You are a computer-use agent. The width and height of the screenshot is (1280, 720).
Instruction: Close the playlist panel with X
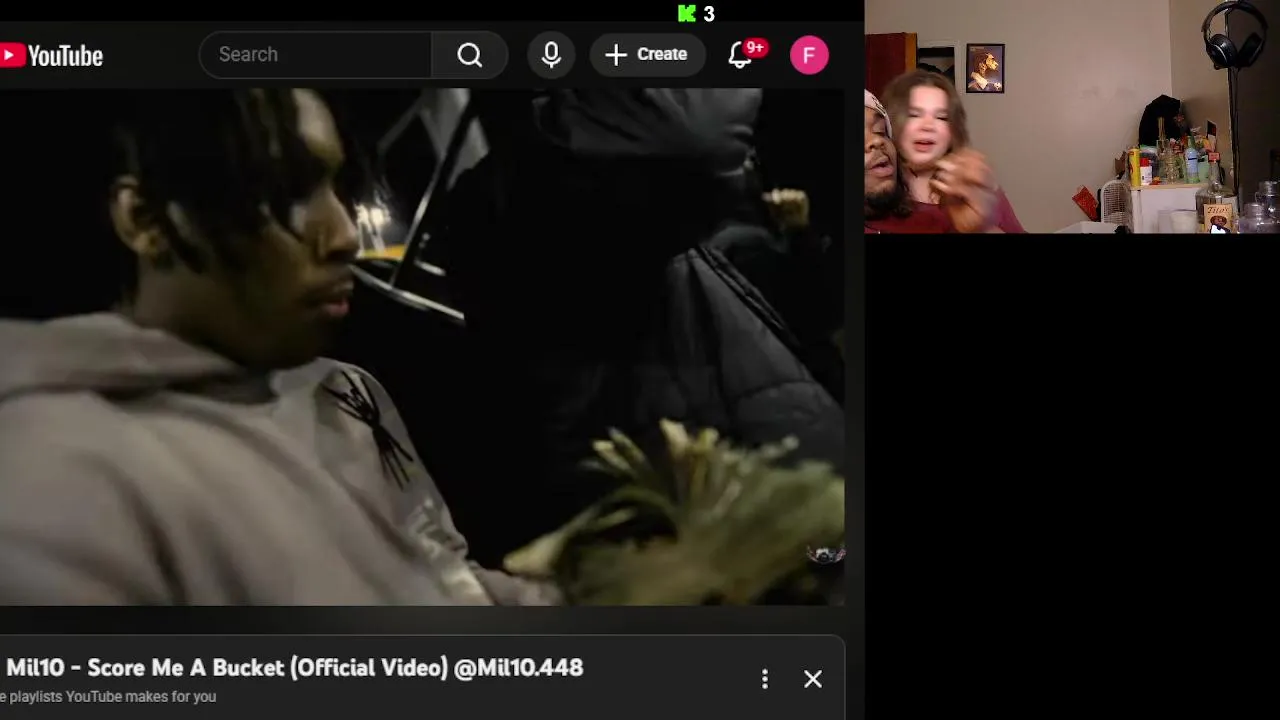[813, 679]
